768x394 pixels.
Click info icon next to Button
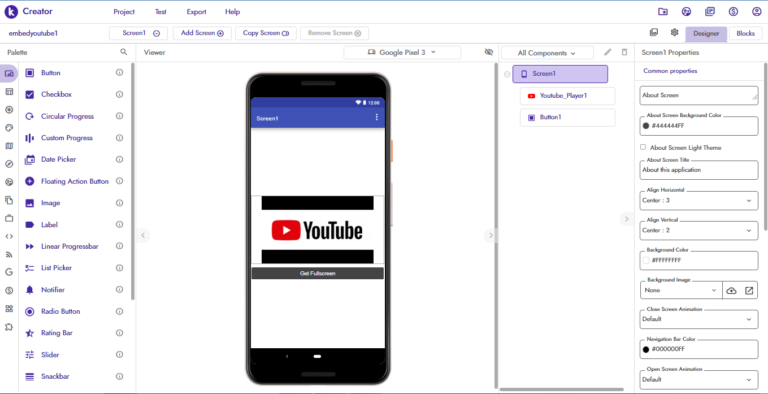pyautogui.click(x=119, y=73)
